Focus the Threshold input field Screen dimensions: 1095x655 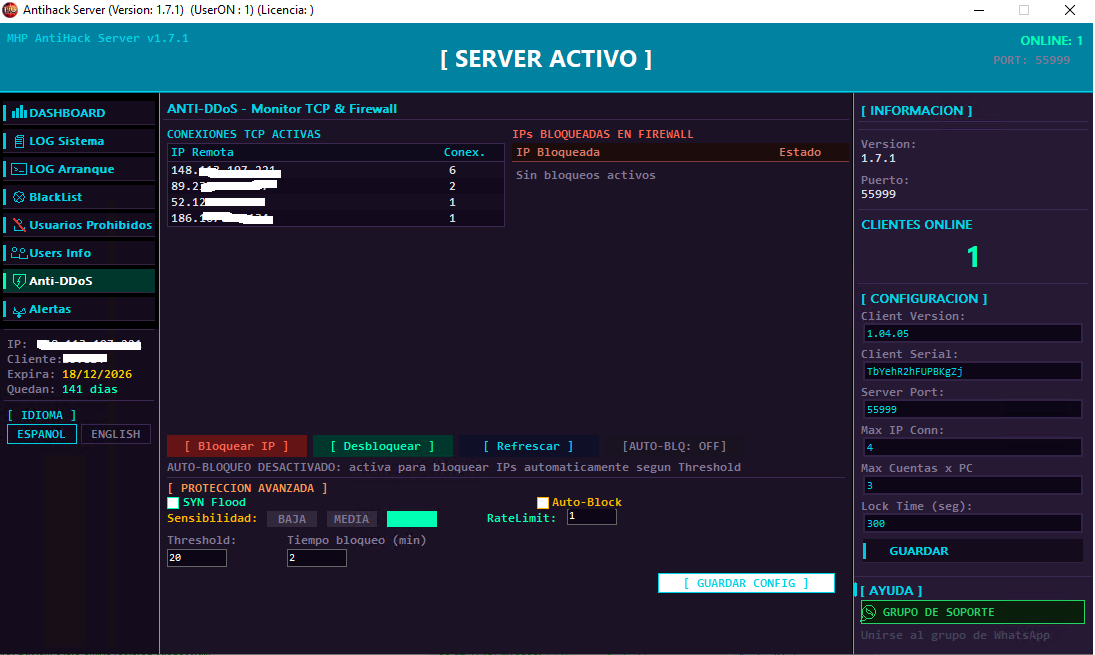(197, 558)
